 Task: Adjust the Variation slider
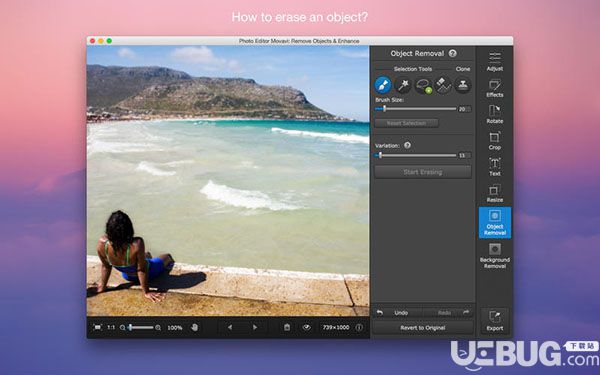click(x=416, y=155)
